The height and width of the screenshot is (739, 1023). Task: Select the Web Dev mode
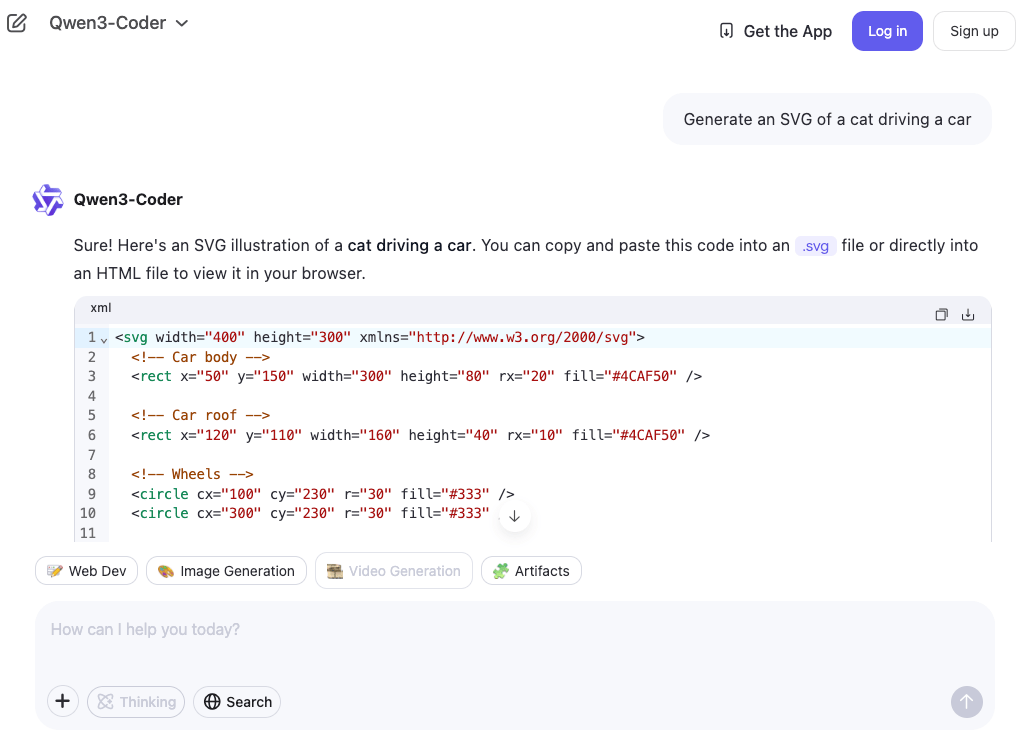pos(86,571)
